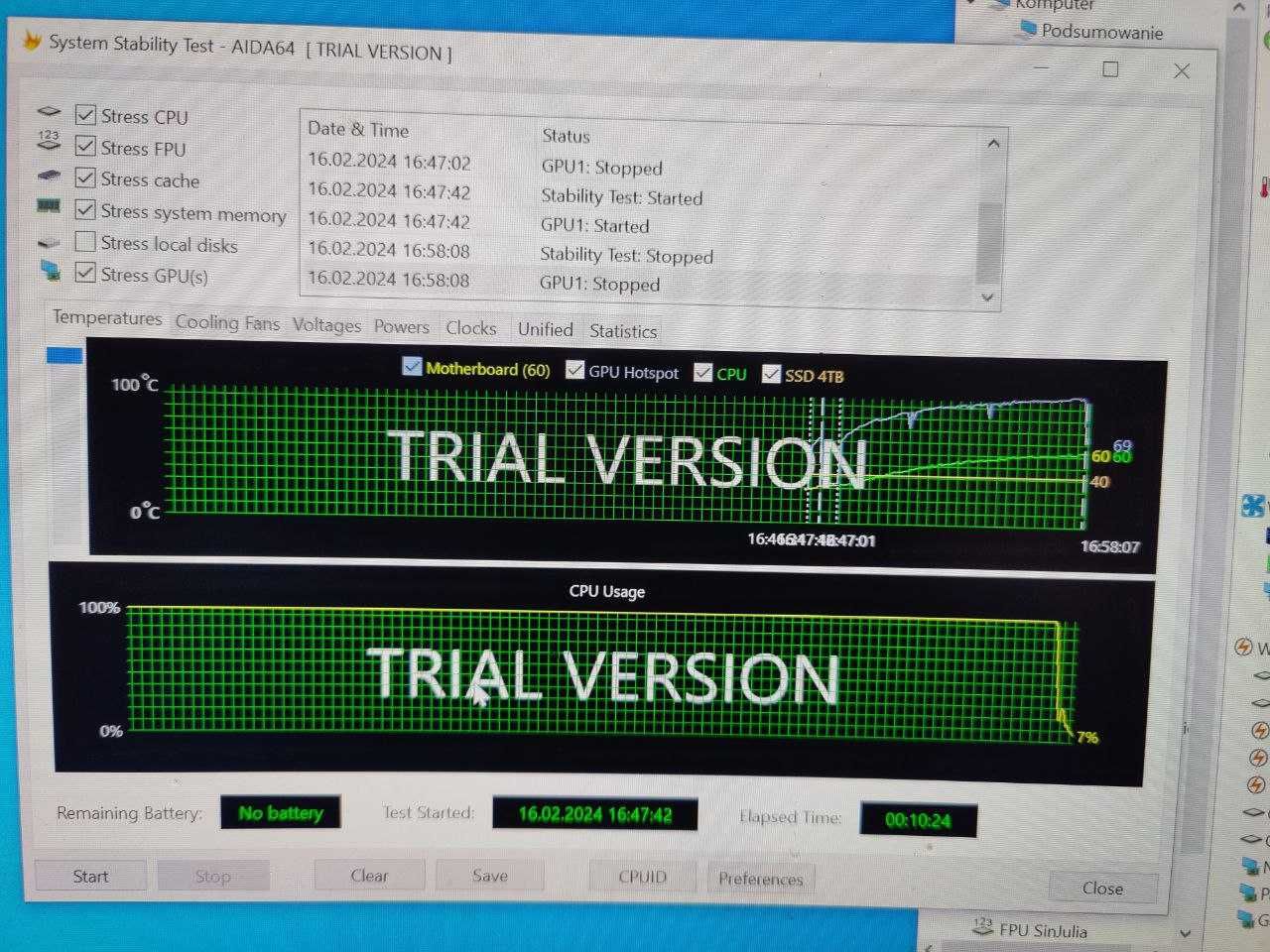This screenshot has width=1270, height=952.
Task: Open the Voltages tab
Action: click(326, 325)
